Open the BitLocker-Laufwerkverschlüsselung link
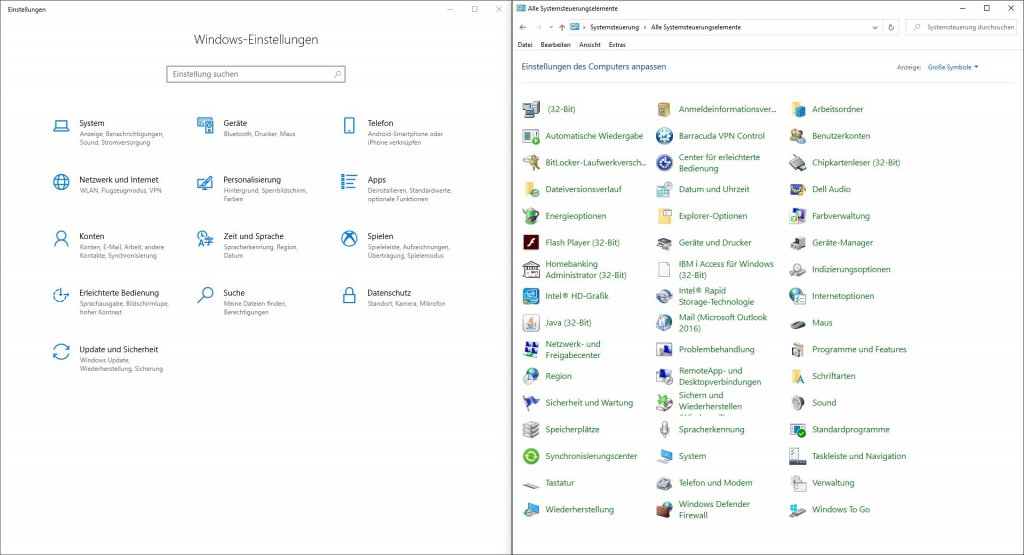1024x555 pixels. [x=596, y=163]
